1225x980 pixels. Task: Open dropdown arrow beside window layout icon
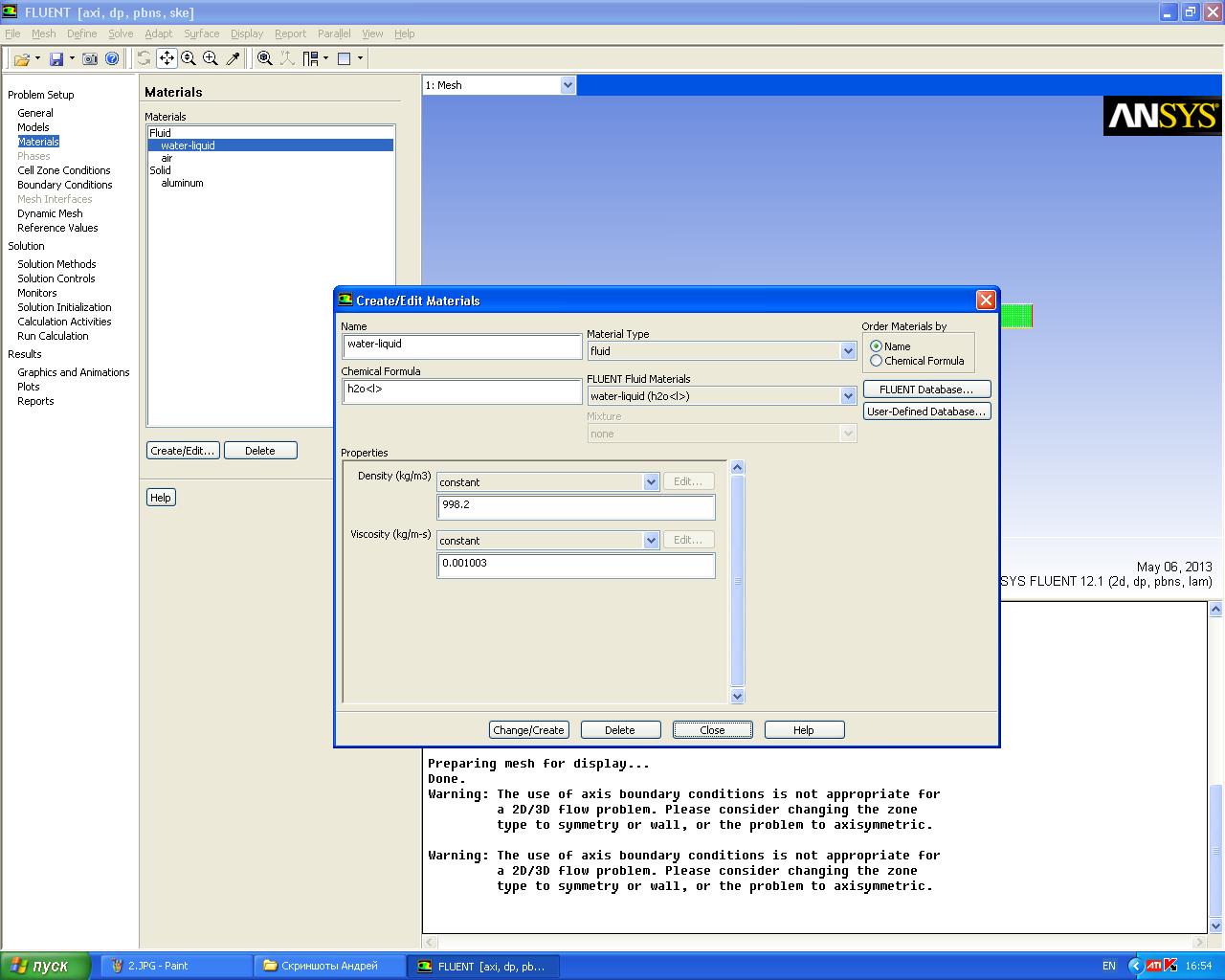point(325,58)
